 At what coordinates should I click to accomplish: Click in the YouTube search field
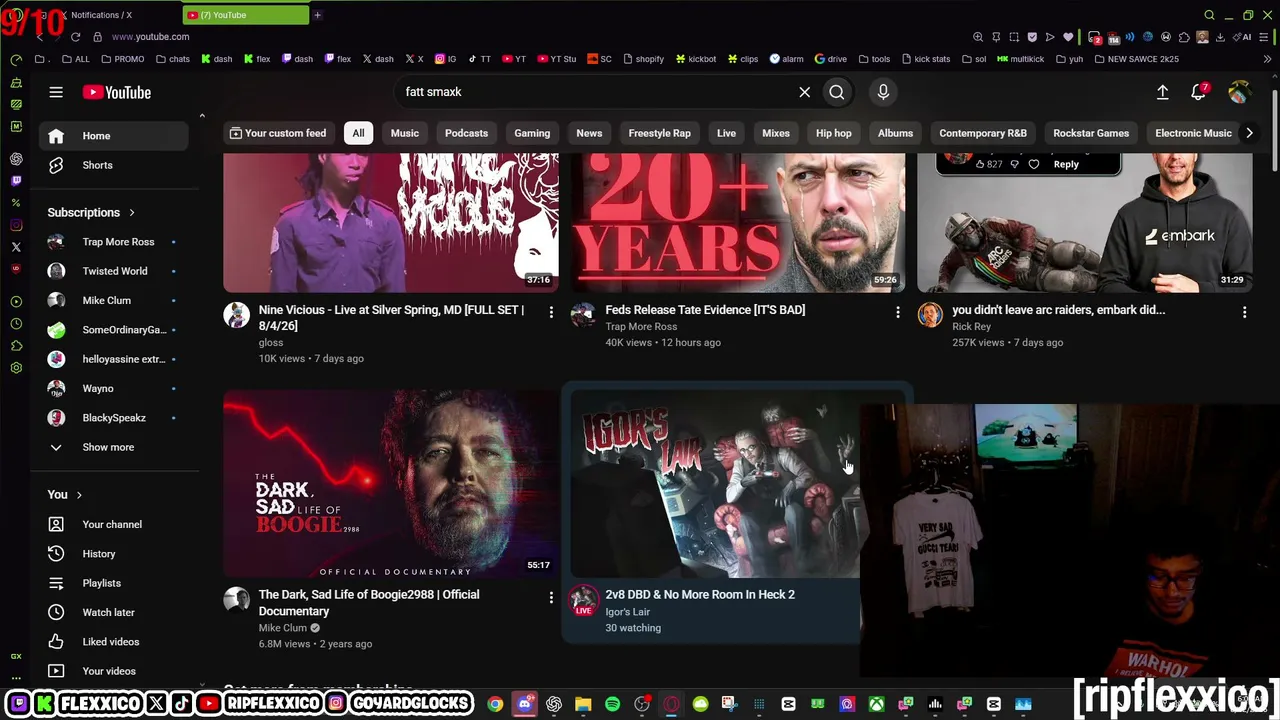coord(595,92)
